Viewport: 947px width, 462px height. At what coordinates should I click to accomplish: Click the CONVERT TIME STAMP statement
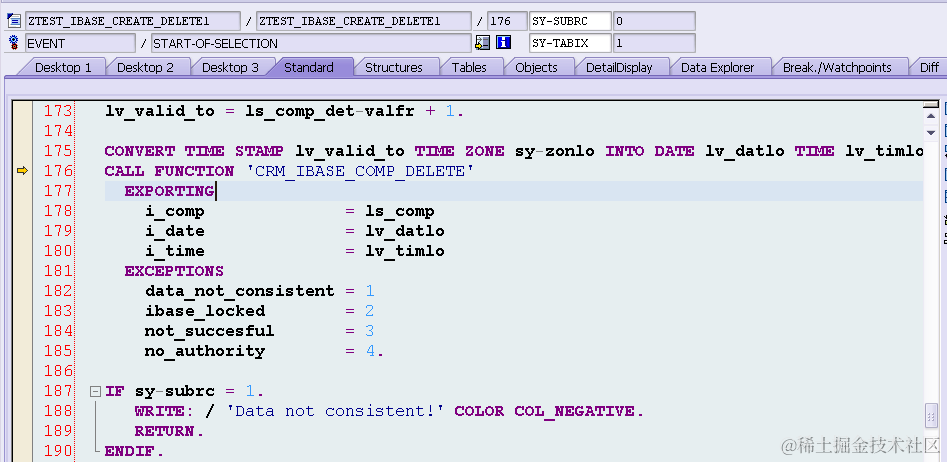[514, 151]
